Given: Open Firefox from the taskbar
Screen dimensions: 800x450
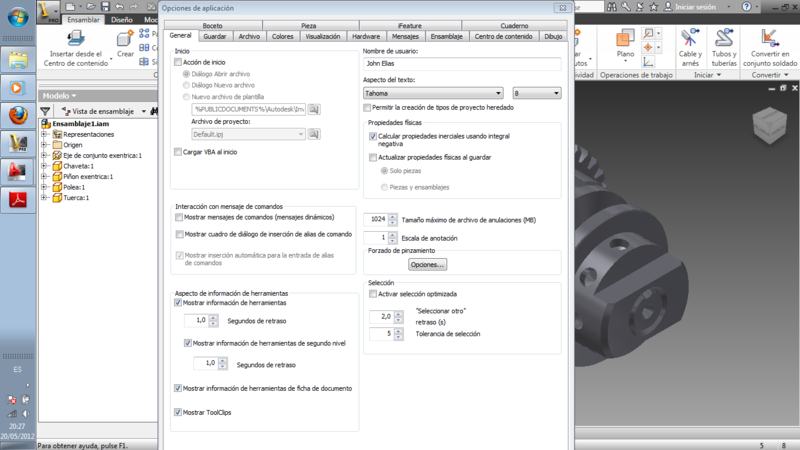Looking at the screenshot, I should [x=18, y=115].
